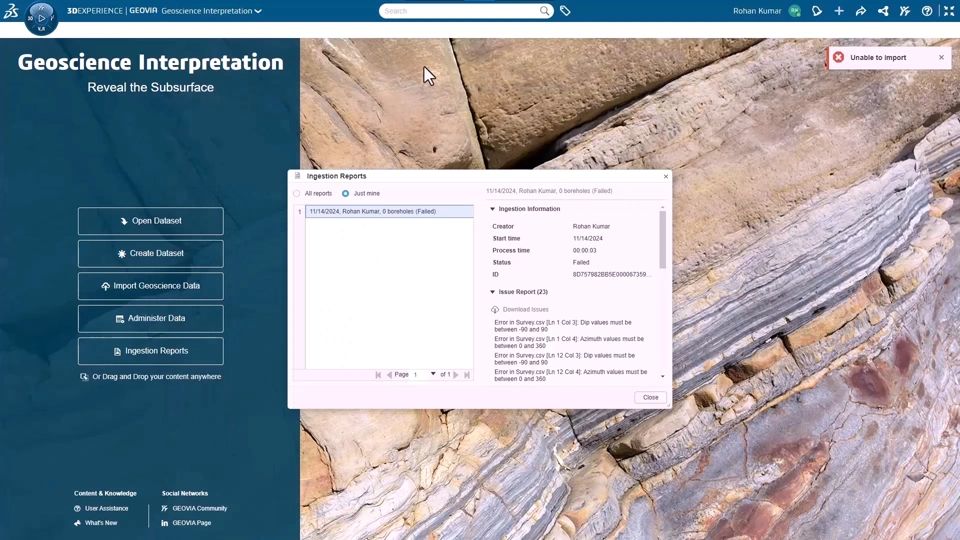
Task: Collapse the Issue Report (23) section
Action: click(492, 292)
